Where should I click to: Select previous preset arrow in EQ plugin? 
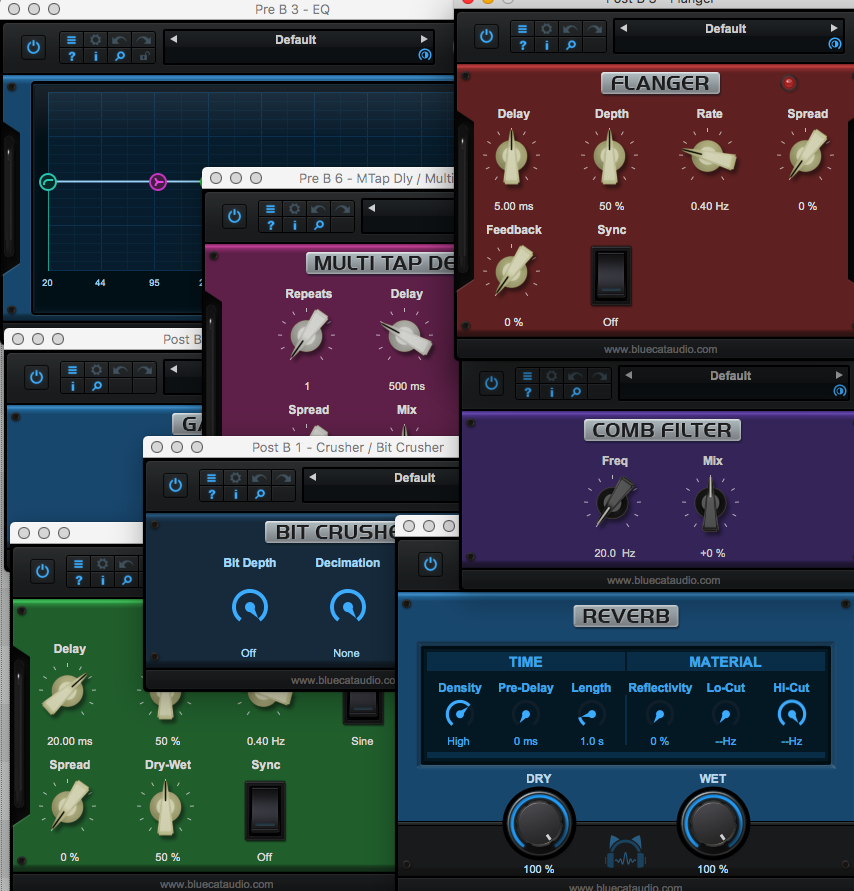[x=173, y=40]
